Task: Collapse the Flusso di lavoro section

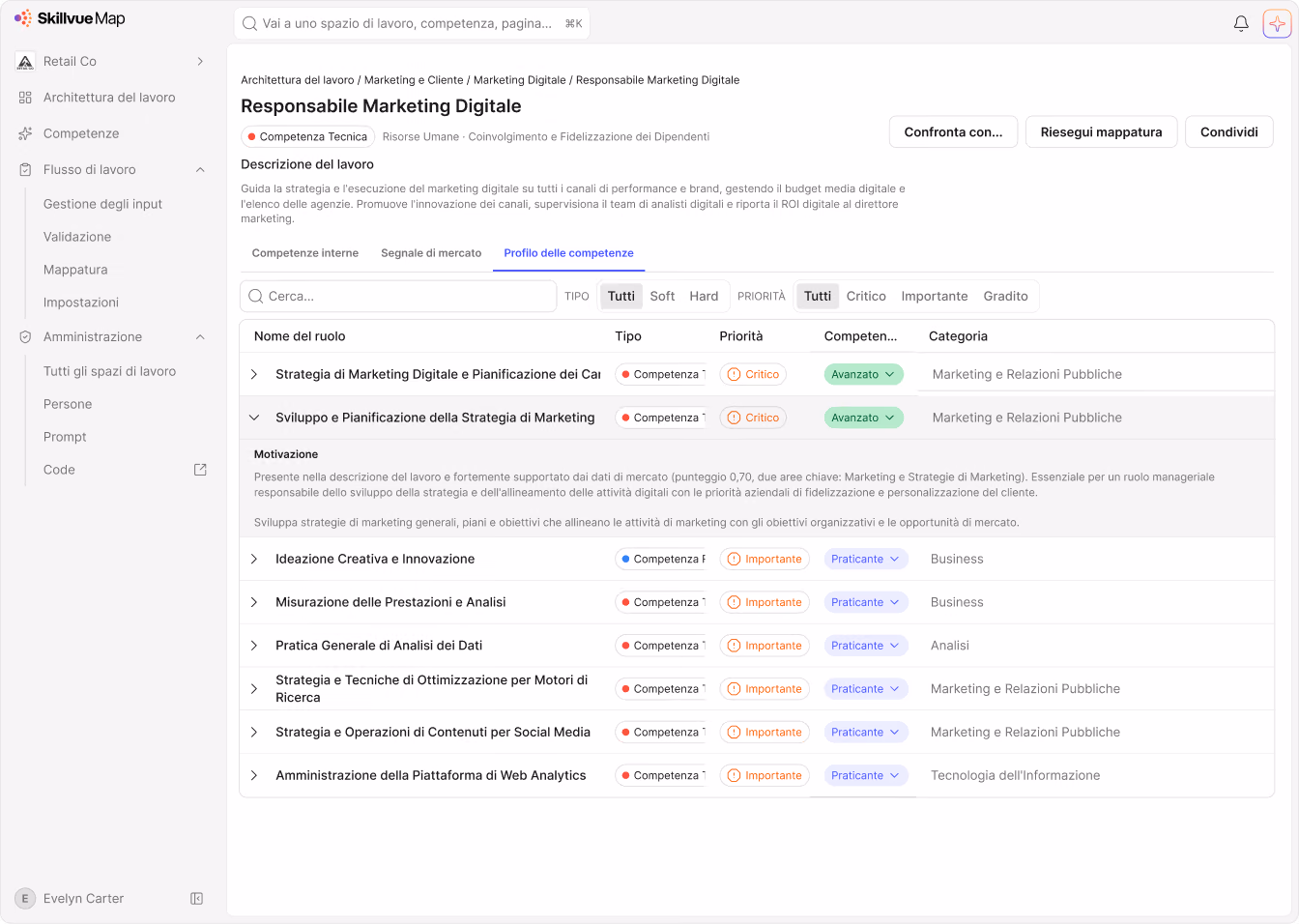Action: [x=200, y=169]
